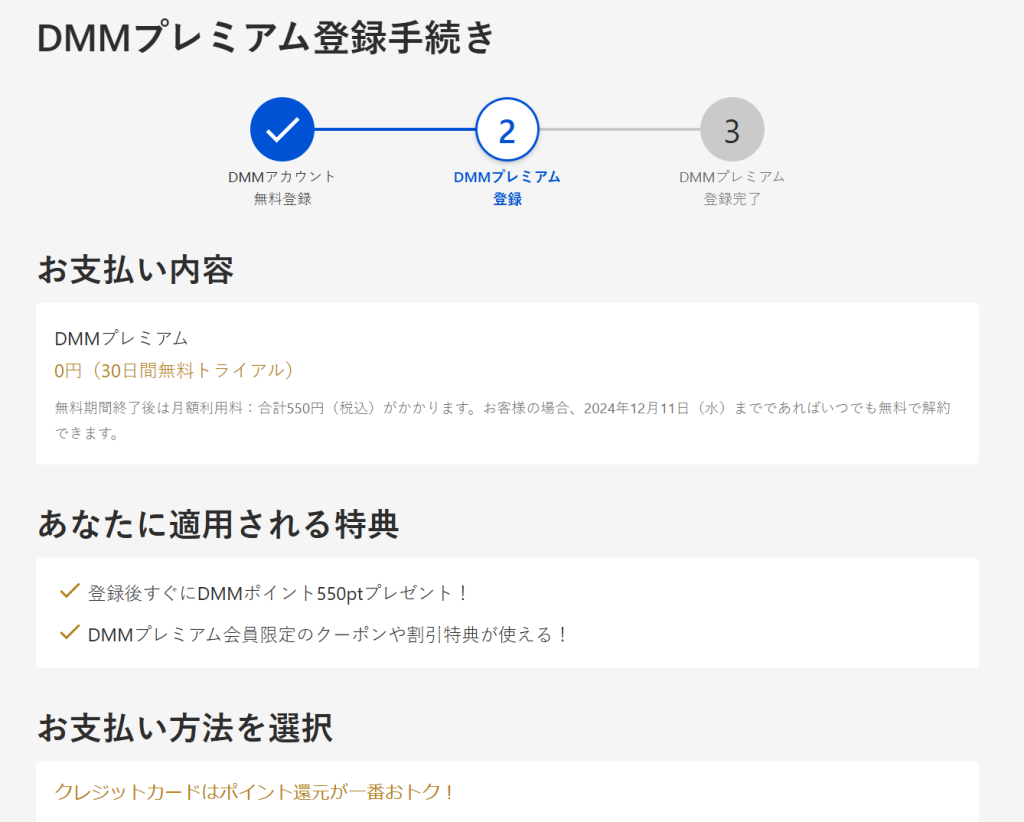
Task: Click the completed step 1 checkmark circle
Action: [282, 129]
